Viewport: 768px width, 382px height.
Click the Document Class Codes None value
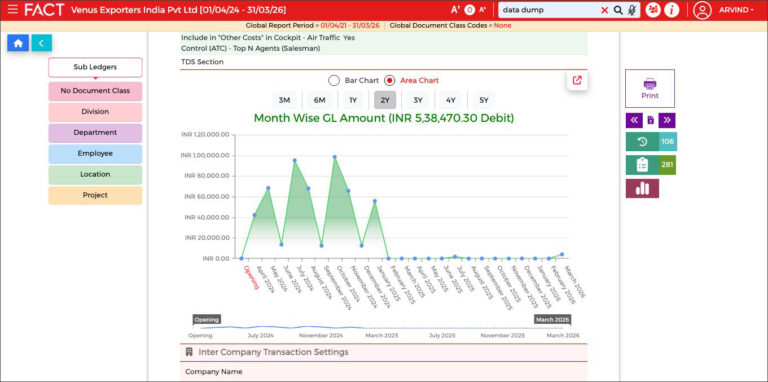point(503,25)
